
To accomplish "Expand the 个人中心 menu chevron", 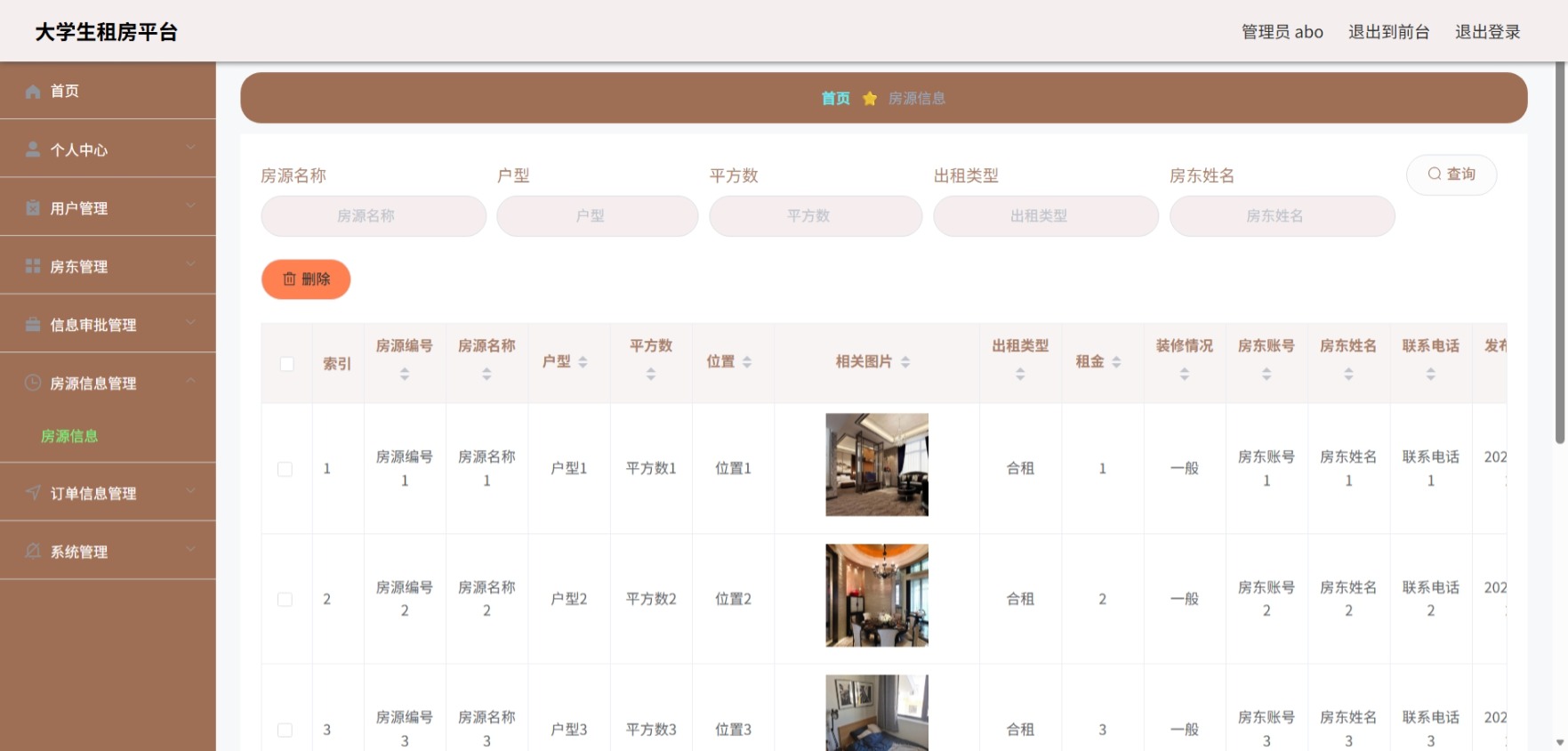I will (x=190, y=147).
